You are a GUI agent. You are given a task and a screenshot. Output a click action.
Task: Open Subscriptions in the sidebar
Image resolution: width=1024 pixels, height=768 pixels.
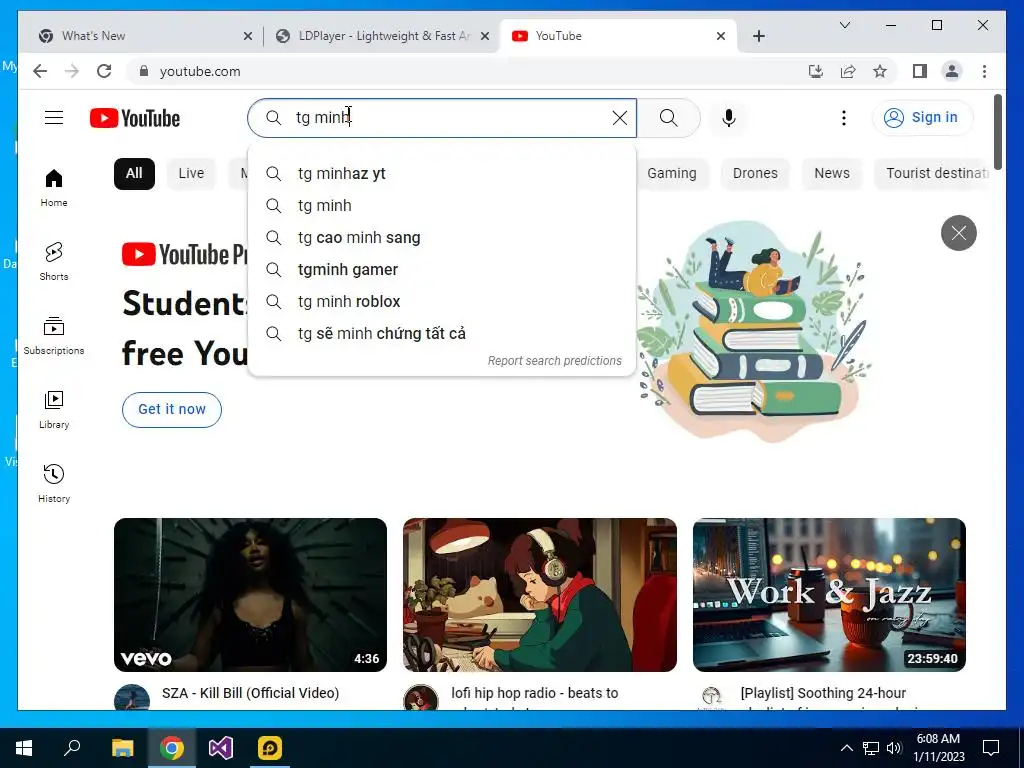point(54,336)
